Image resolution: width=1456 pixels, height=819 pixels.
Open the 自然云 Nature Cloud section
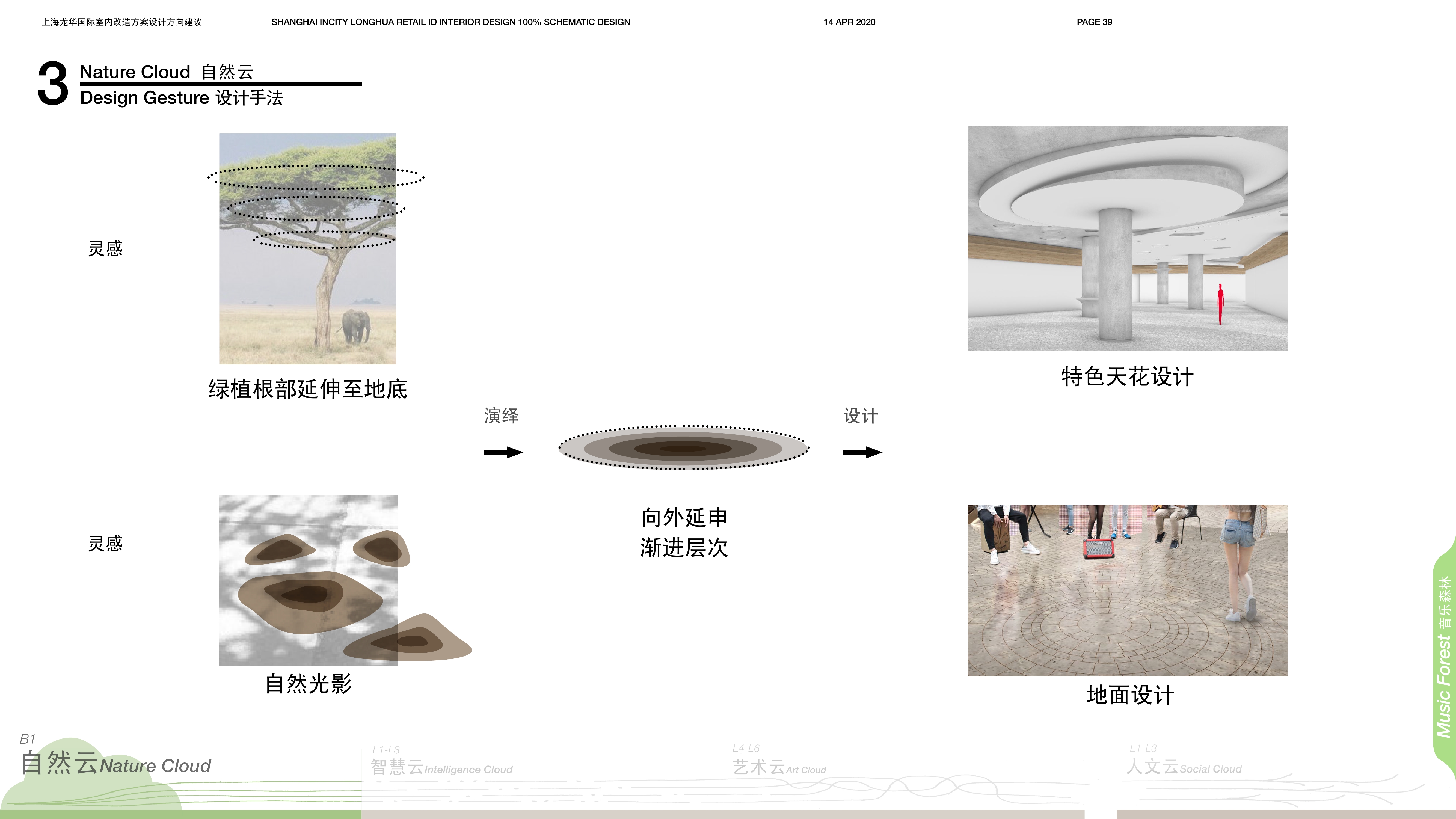pyautogui.click(x=116, y=764)
